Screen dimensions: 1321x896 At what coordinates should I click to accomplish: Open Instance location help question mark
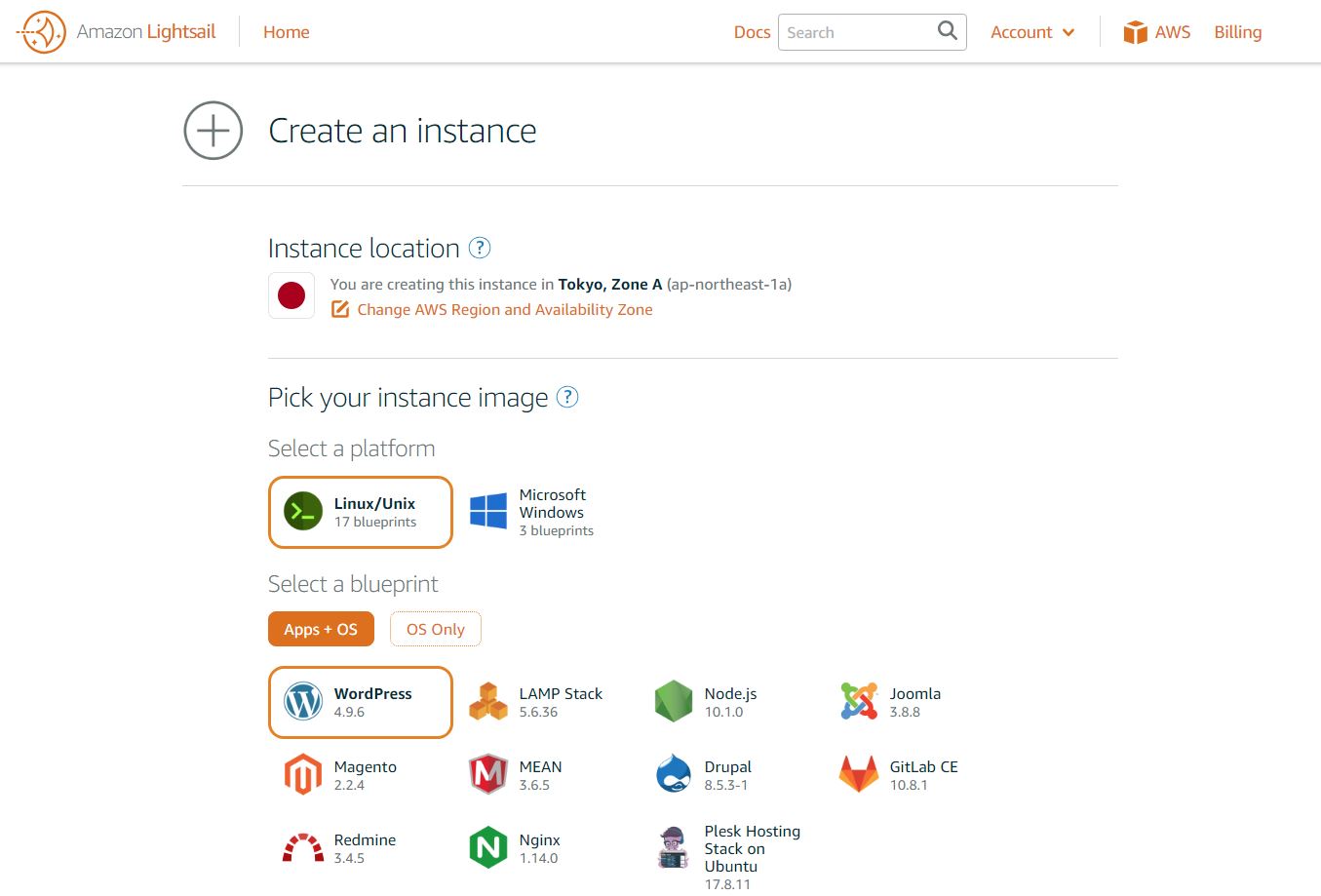480,248
